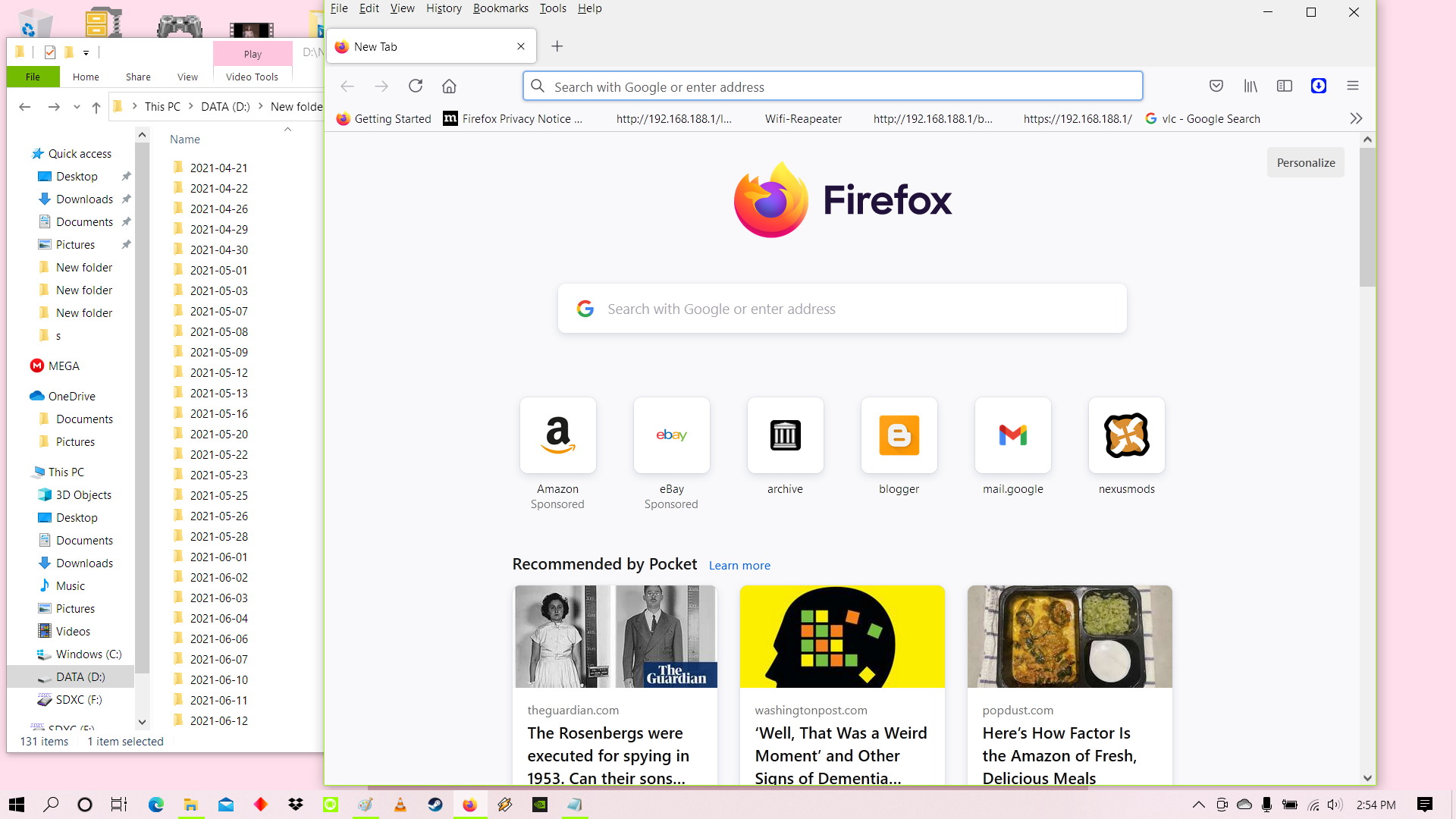Open the NexusMods shortcut icon
The image size is (1456, 819).
tap(1127, 434)
